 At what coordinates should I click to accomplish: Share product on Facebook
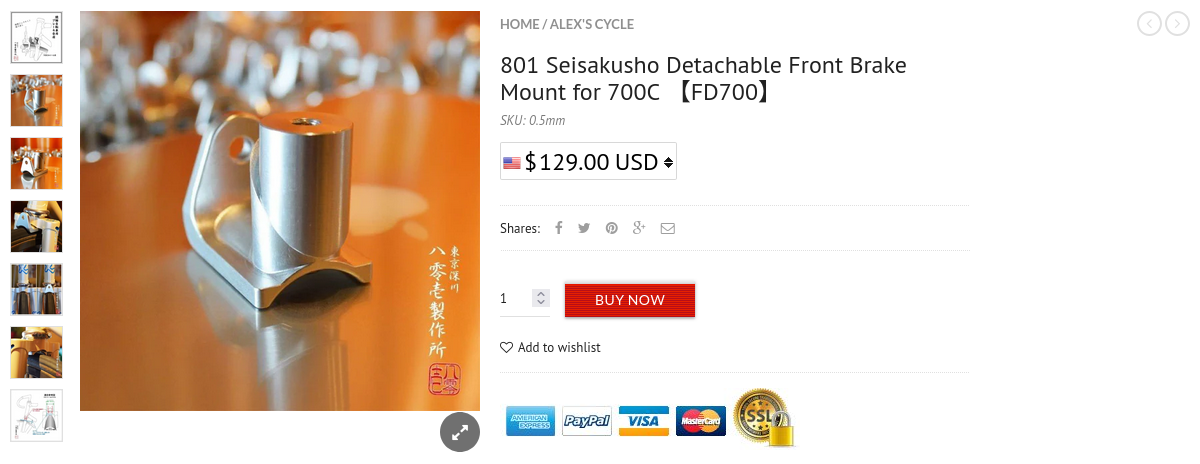tap(559, 228)
